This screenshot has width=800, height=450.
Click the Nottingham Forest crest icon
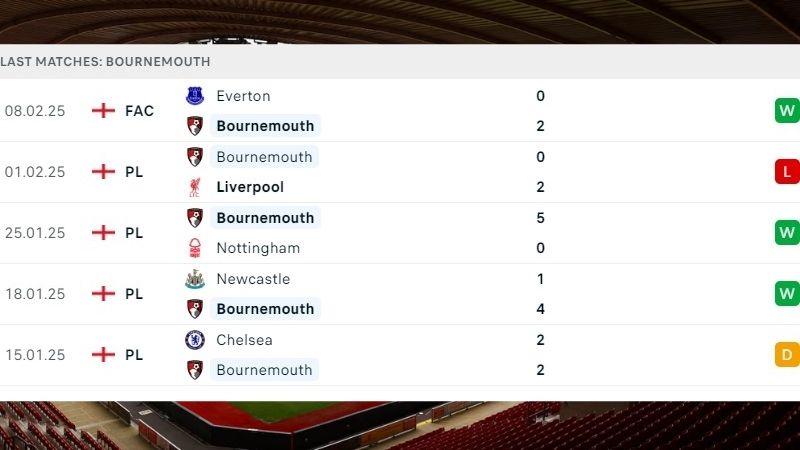[195, 248]
